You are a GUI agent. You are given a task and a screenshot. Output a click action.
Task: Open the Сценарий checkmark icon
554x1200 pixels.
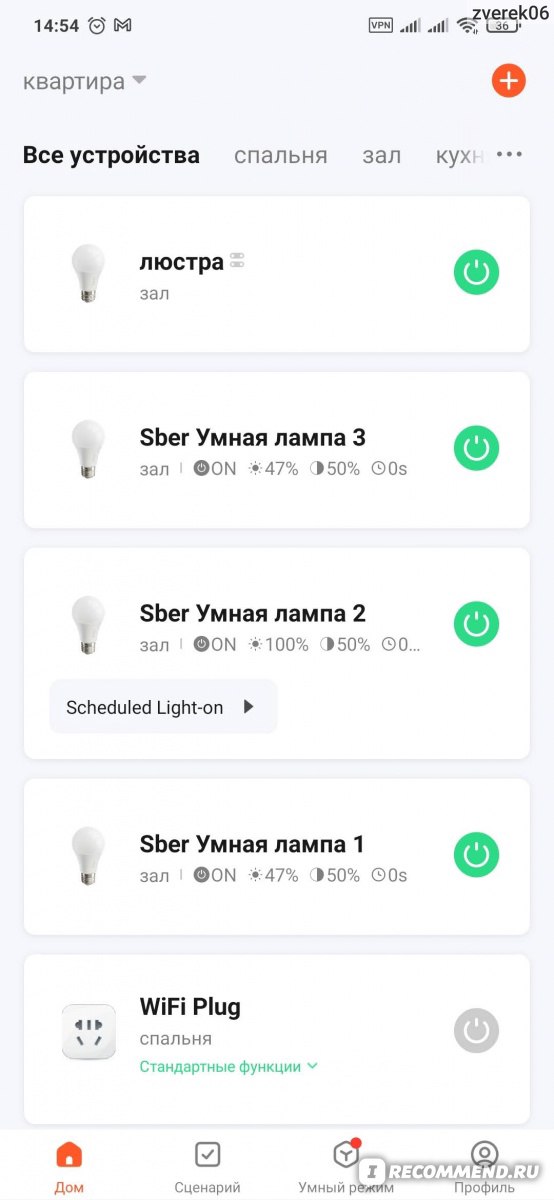[207, 1155]
